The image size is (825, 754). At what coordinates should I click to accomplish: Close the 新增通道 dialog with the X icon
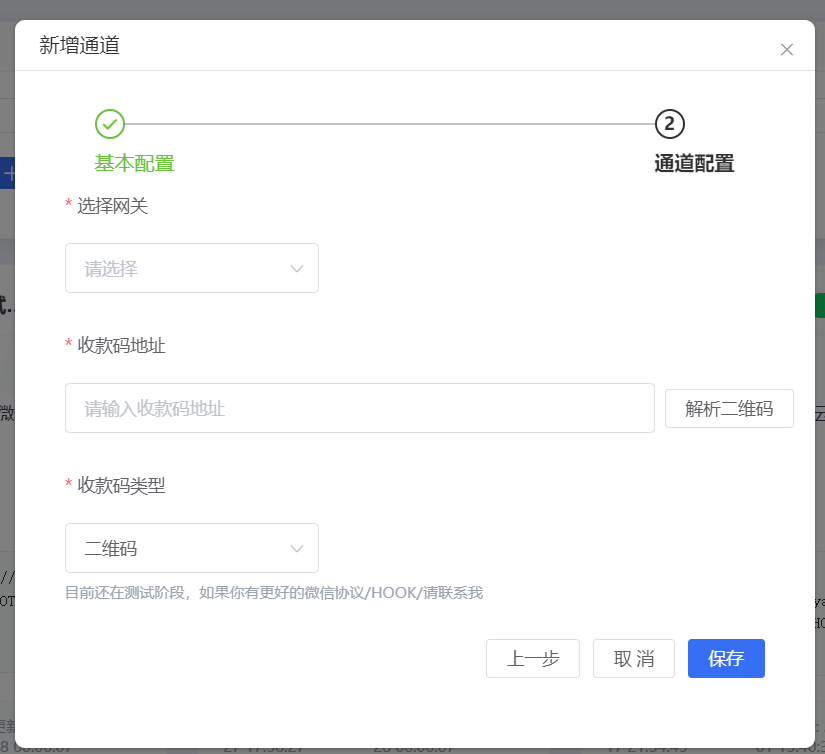tap(787, 49)
